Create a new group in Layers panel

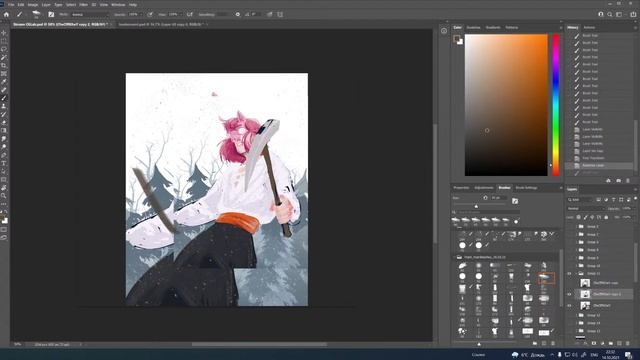(611, 344)
